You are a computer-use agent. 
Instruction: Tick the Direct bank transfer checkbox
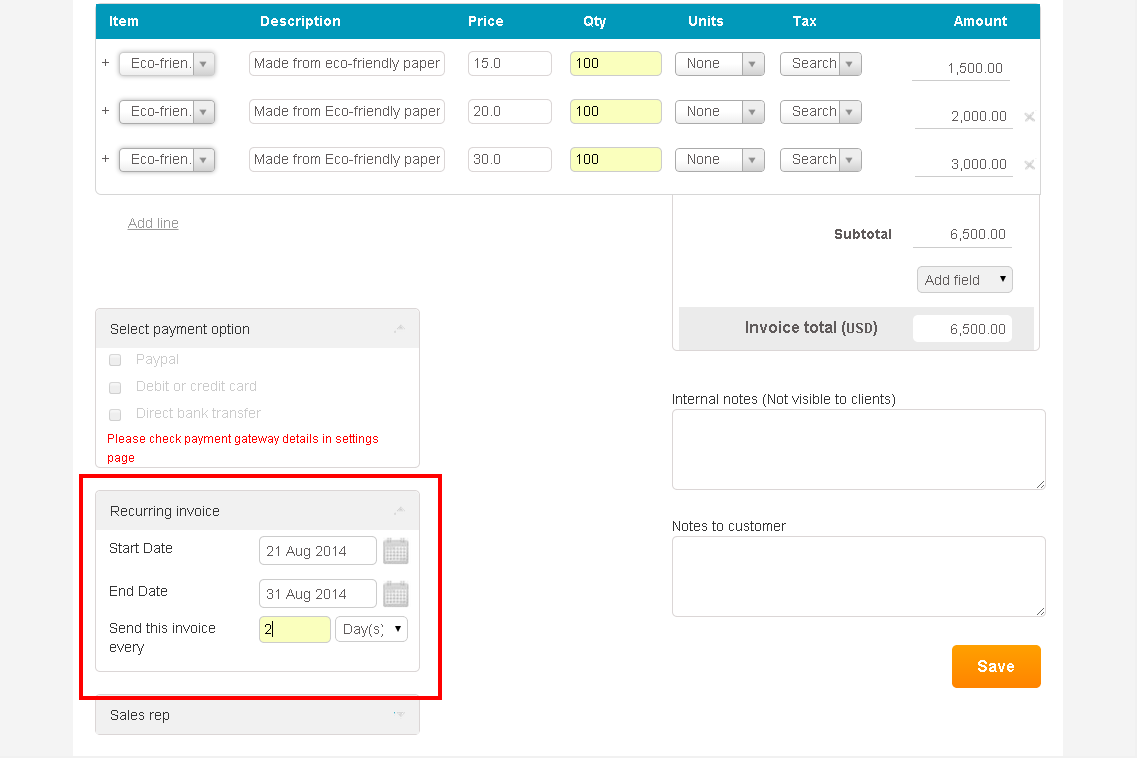pos(115,415)
